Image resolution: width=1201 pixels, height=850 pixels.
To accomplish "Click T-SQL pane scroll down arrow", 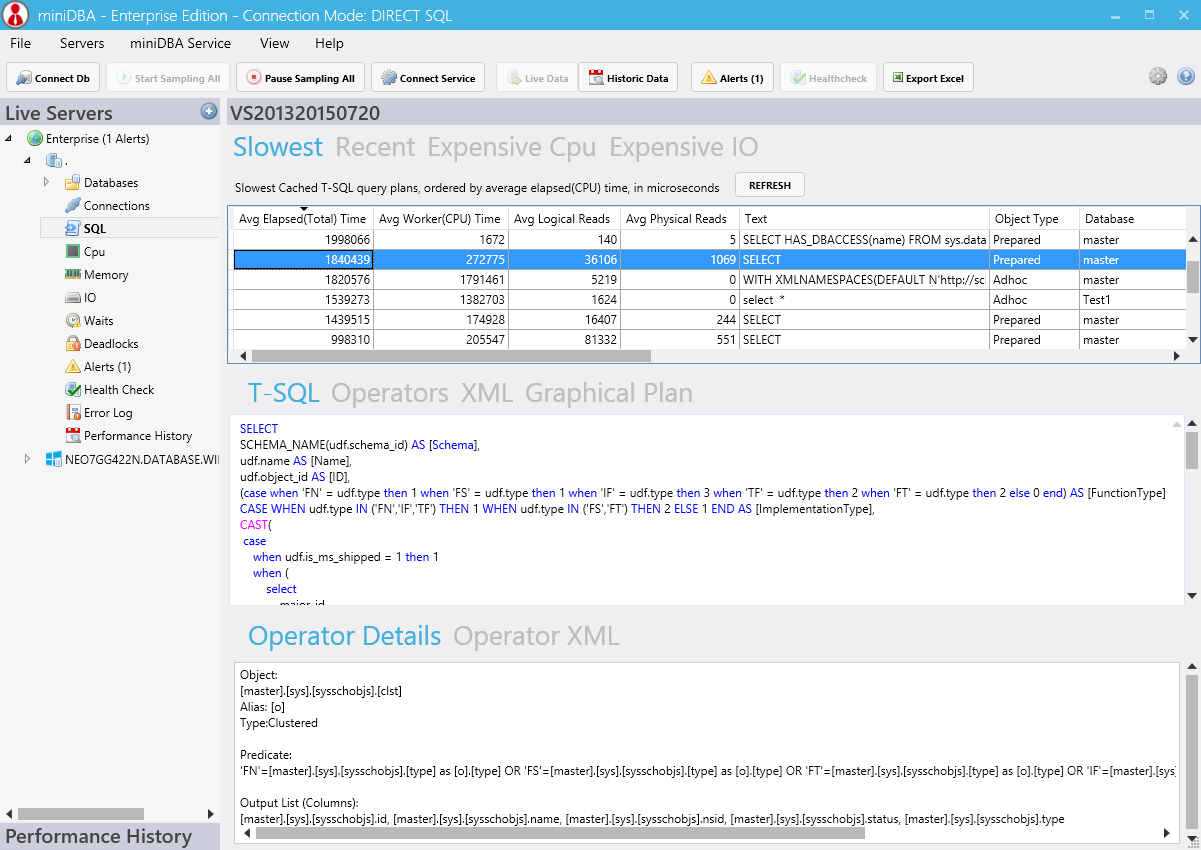I will pyautogui.click(x=1192, y=596).
